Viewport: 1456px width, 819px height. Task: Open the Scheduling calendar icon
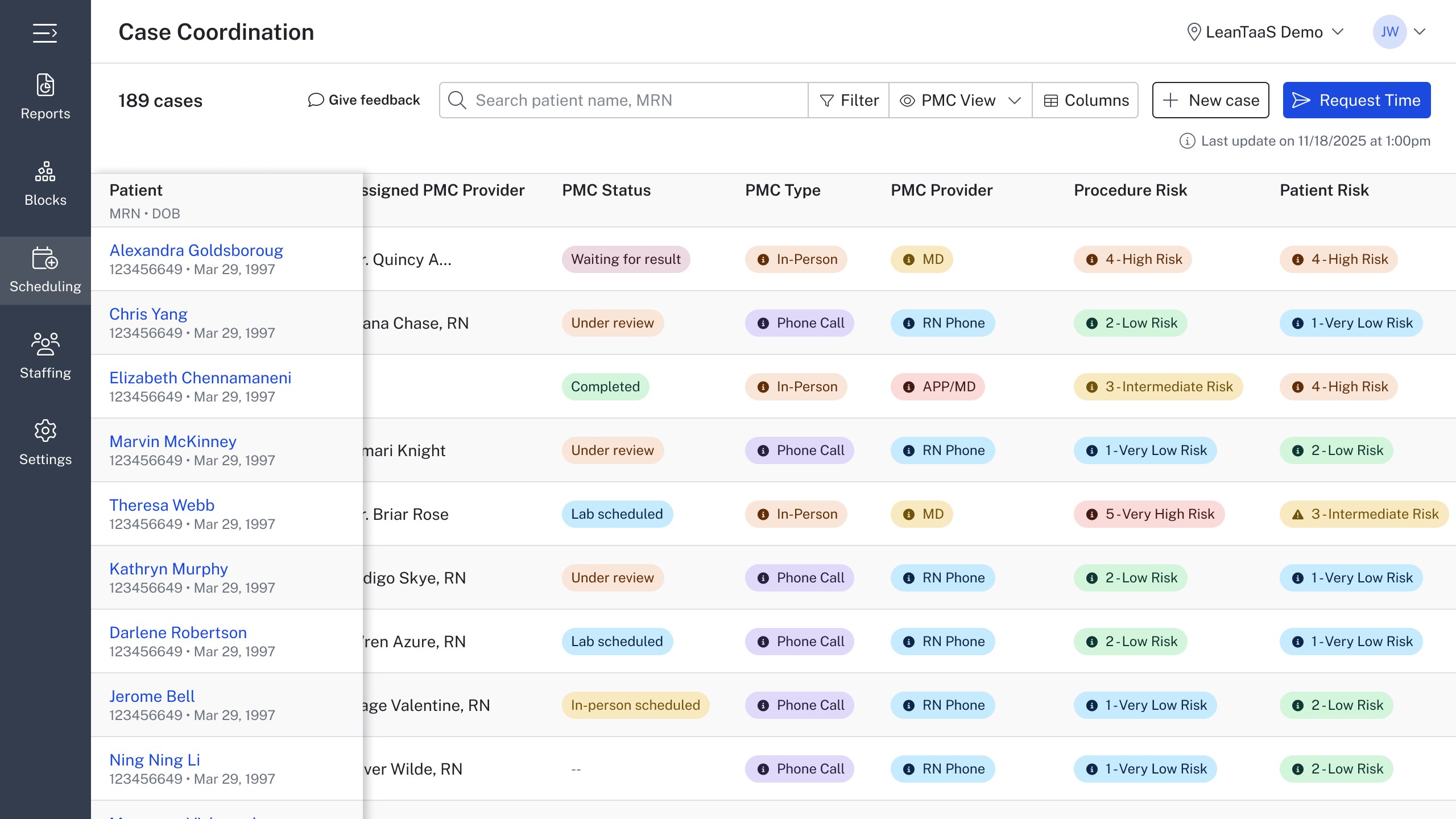click(x=45, y=258)
